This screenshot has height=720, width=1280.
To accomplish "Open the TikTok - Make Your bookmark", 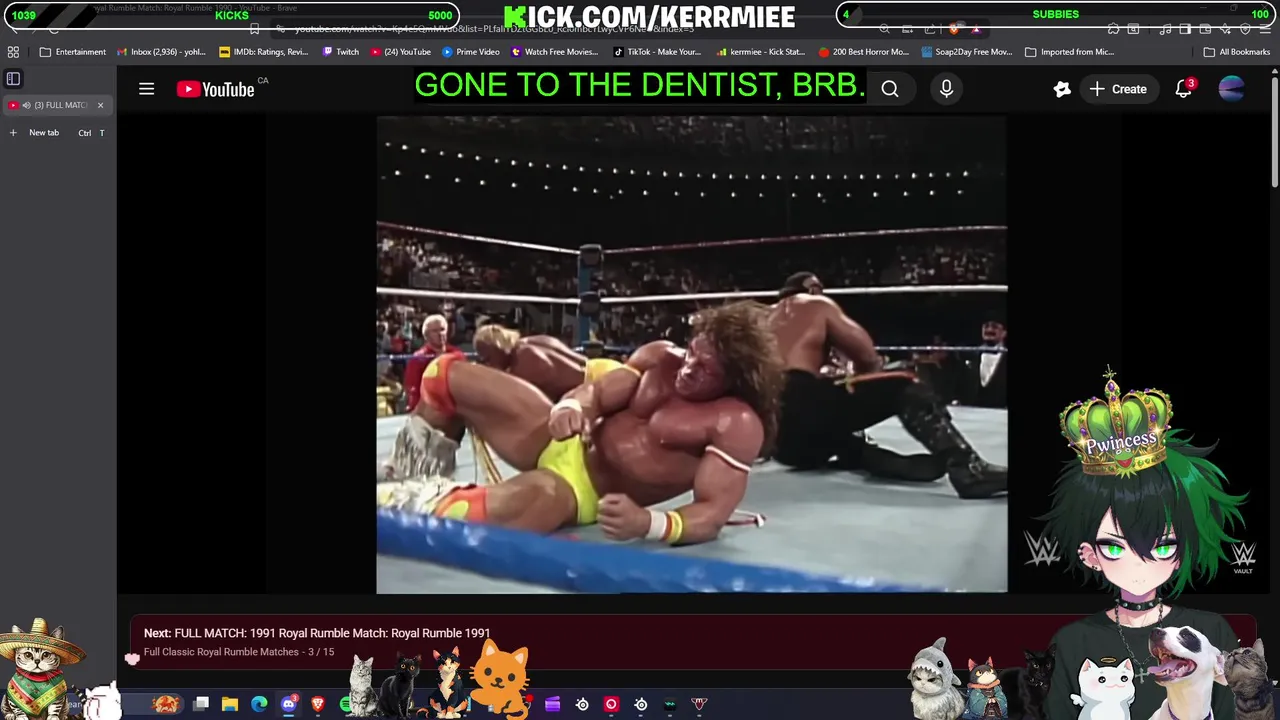I will click(x=657, y=52).
